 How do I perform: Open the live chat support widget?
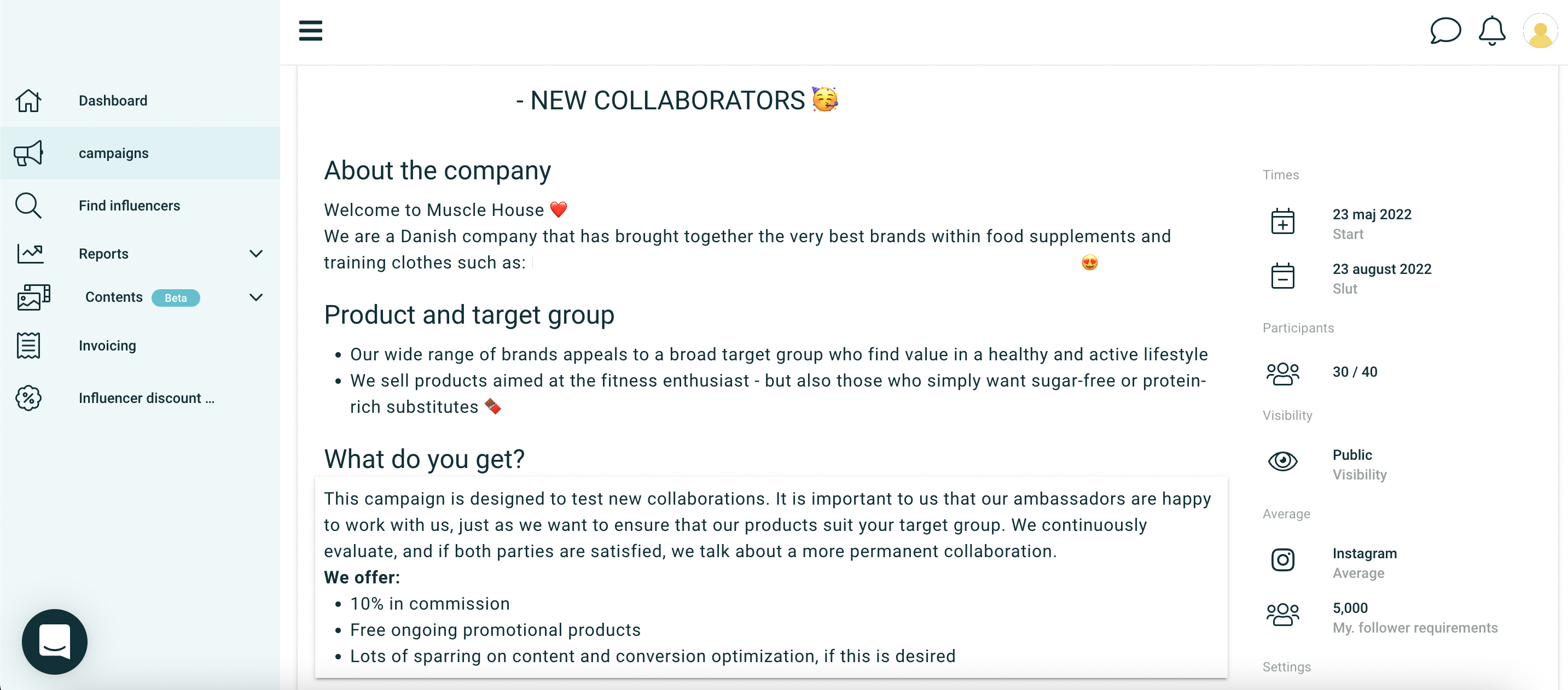coord(55,641)
